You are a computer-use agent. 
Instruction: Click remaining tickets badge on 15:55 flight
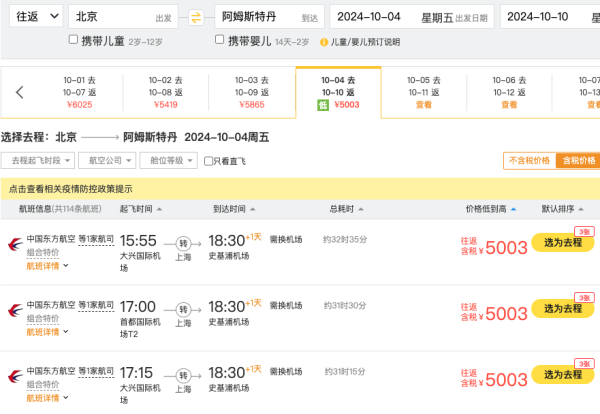584,232
